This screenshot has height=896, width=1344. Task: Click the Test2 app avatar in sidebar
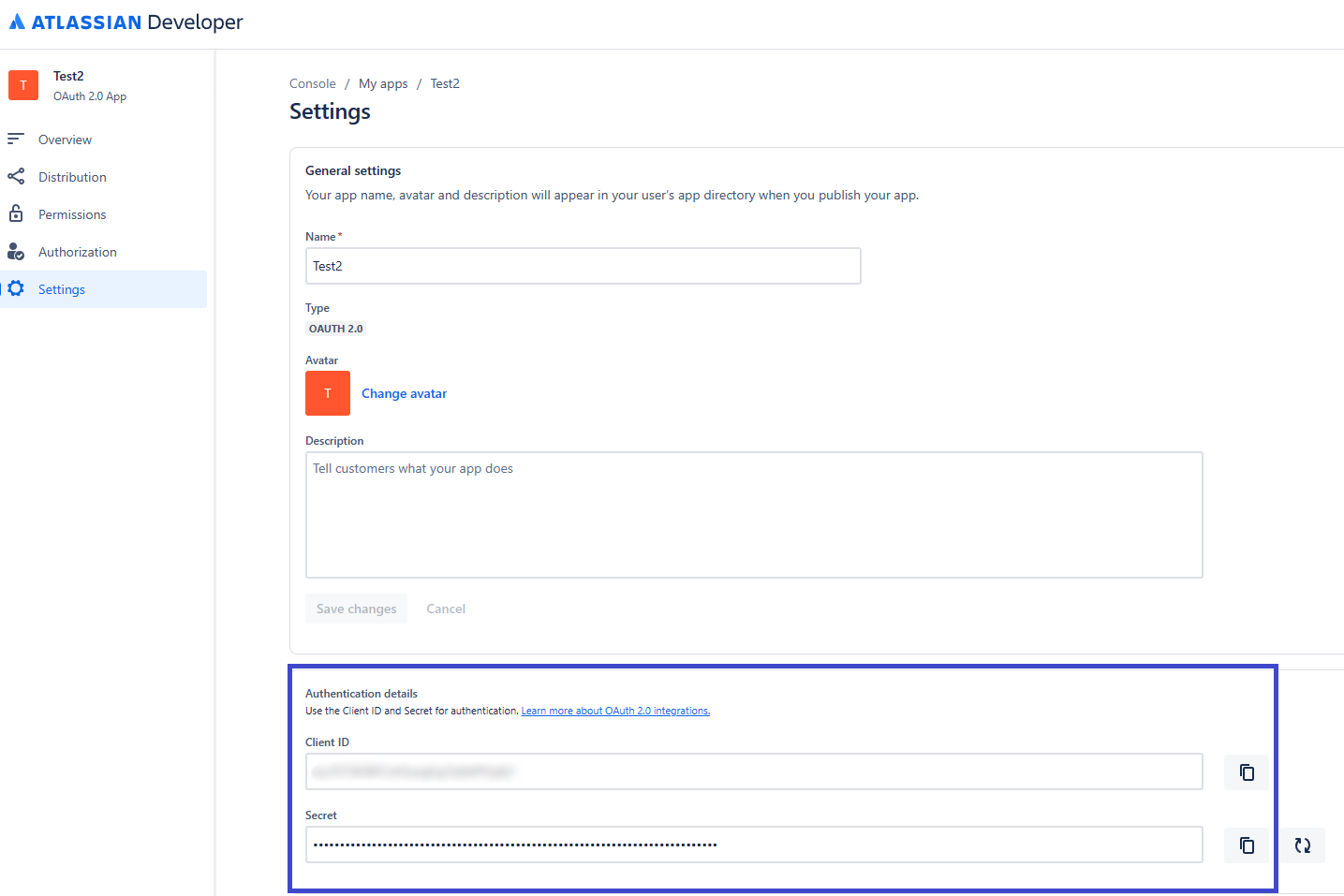click(x=22, y=85)
